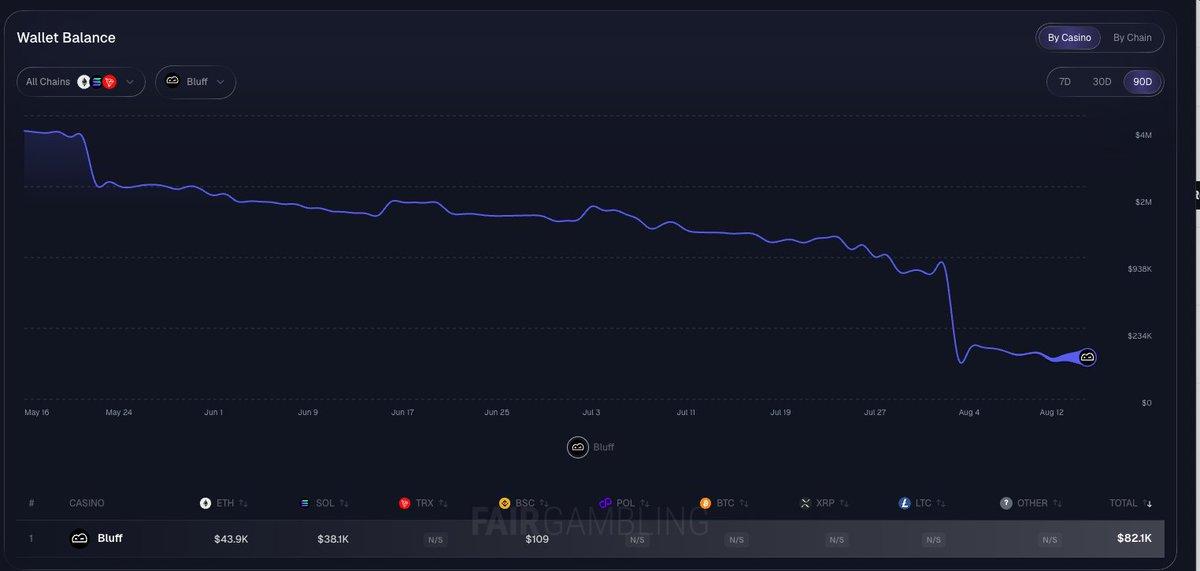Sort table by XRP column arrows

(844, 503)
